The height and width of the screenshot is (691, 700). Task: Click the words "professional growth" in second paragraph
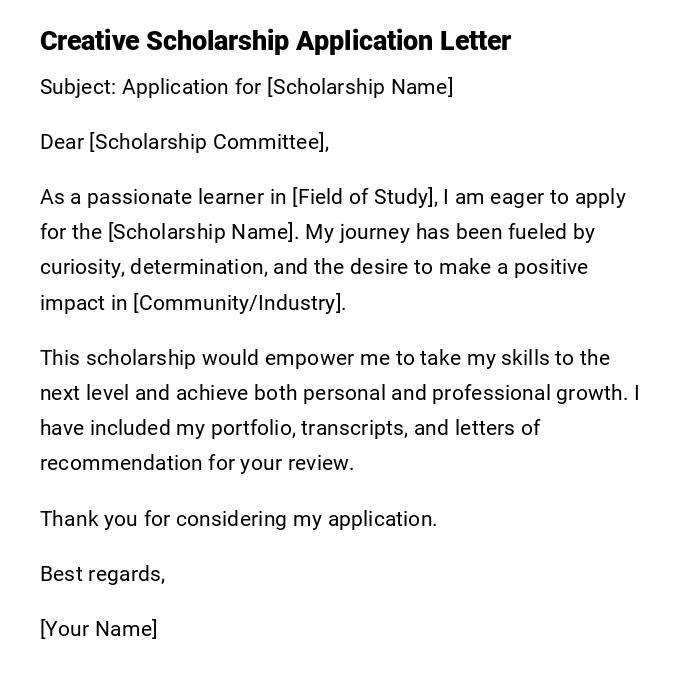pyautogui.click(x=547, y=393)
